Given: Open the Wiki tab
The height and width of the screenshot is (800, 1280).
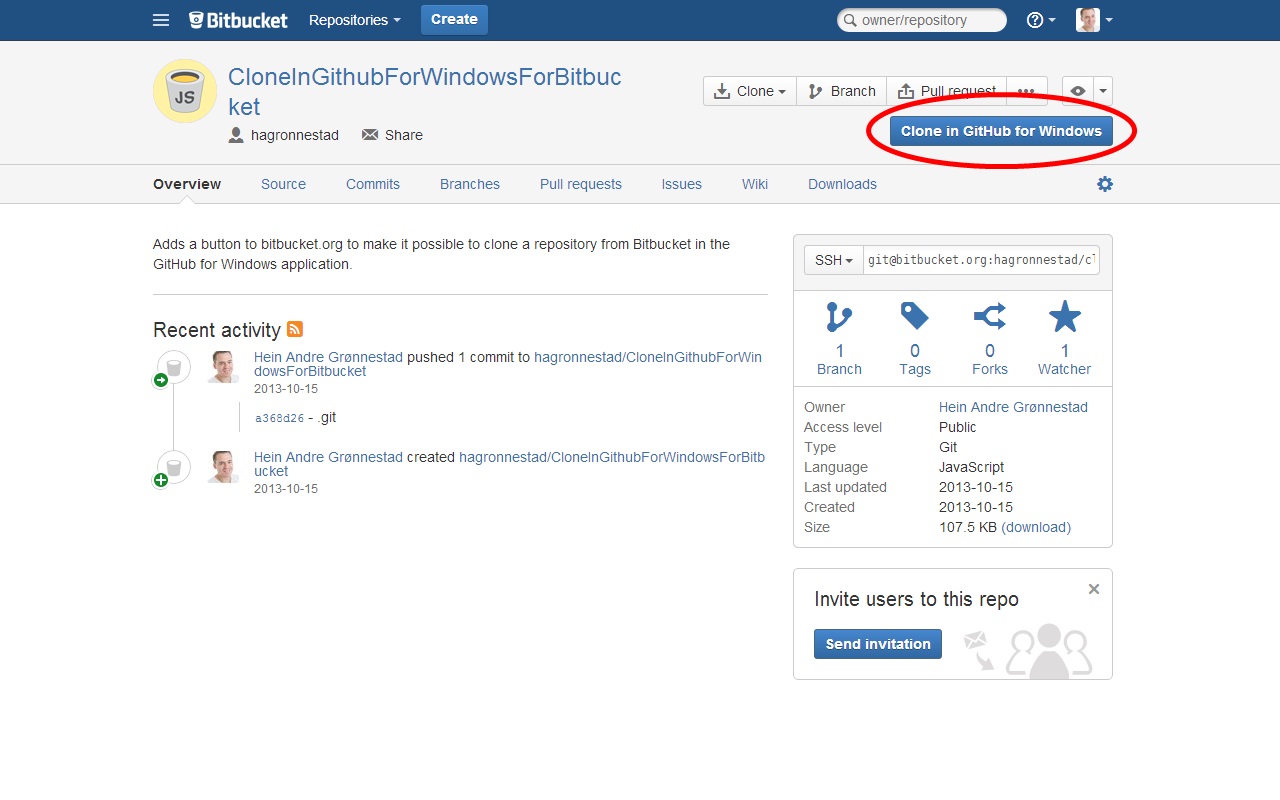Looking at the screenshot, I should pyautogui.click(x=755, y=184).
